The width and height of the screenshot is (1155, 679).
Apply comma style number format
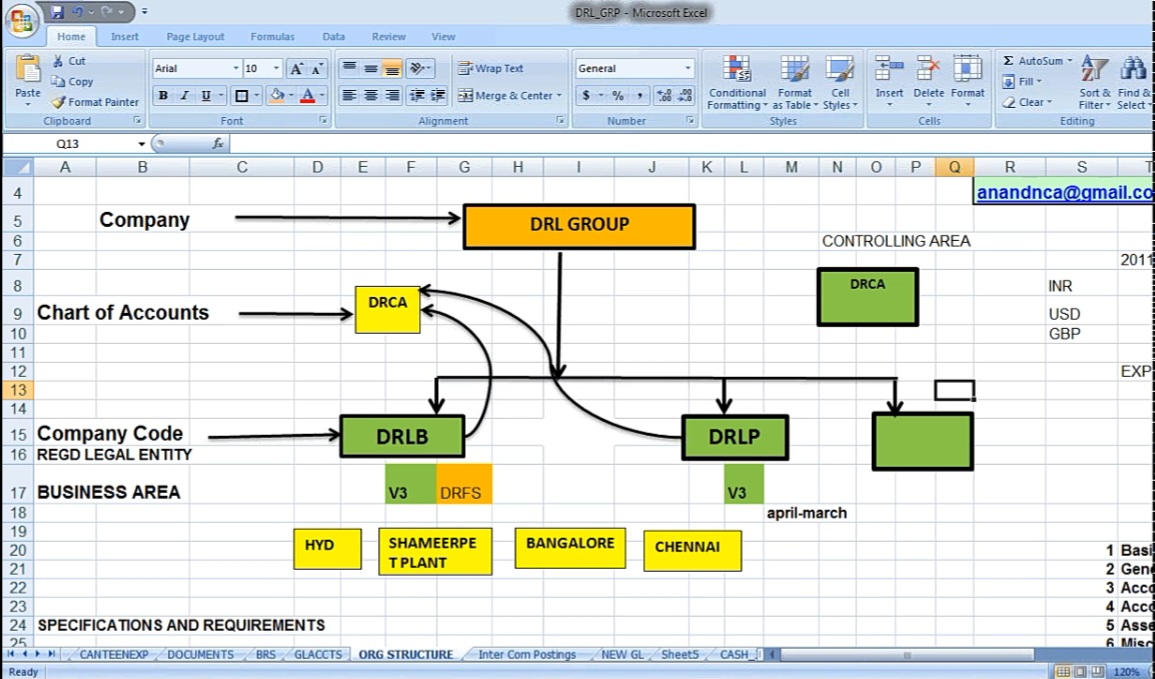[639, 96]
